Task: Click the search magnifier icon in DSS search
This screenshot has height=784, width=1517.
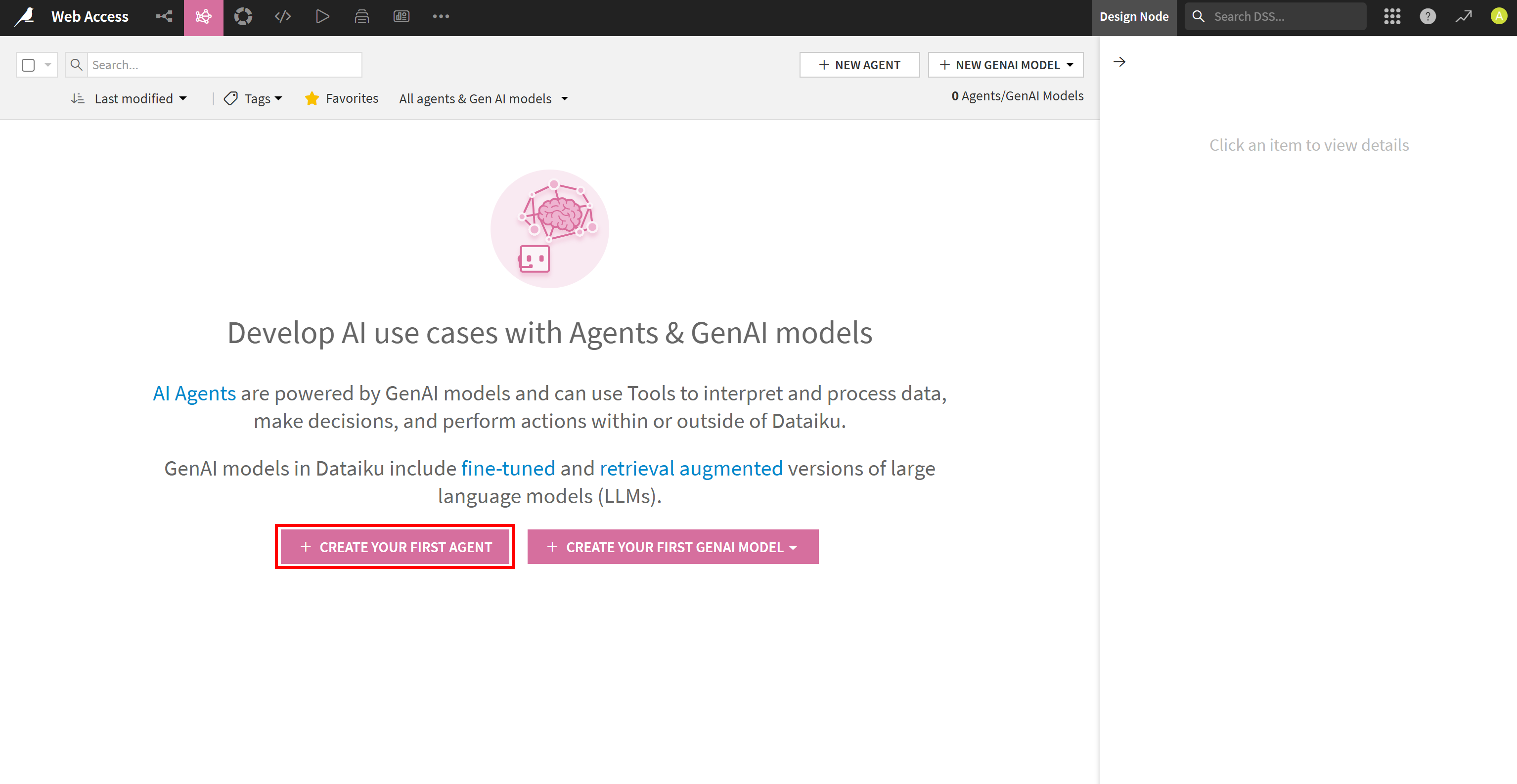Action: coord(1199,16)
